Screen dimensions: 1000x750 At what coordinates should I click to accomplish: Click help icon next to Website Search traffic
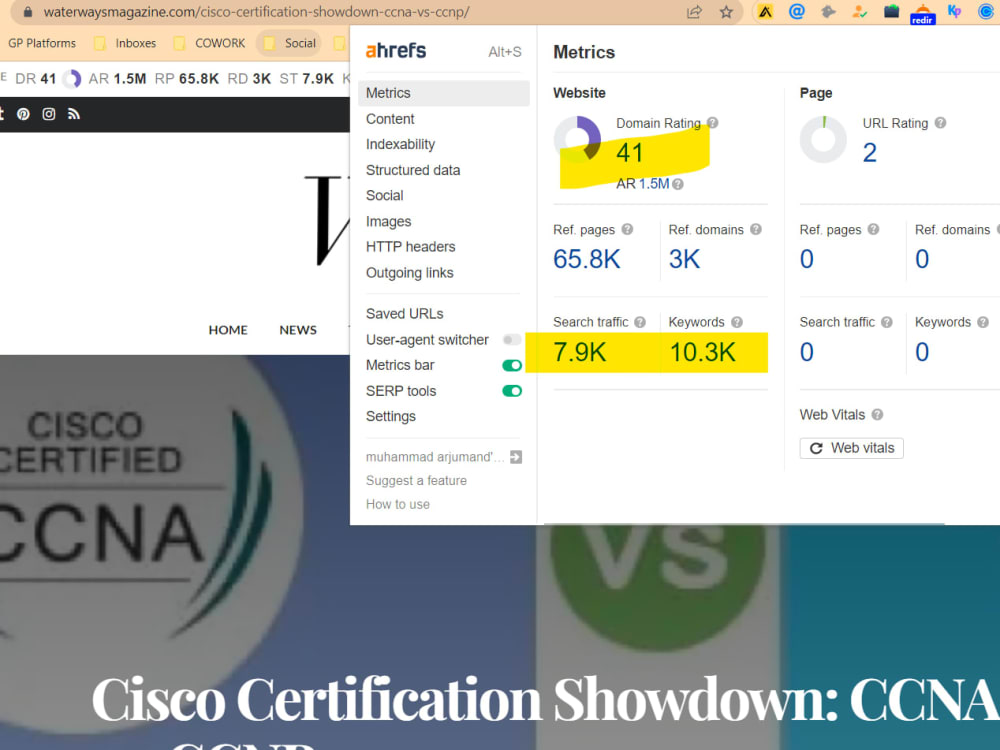pos(640,322)
